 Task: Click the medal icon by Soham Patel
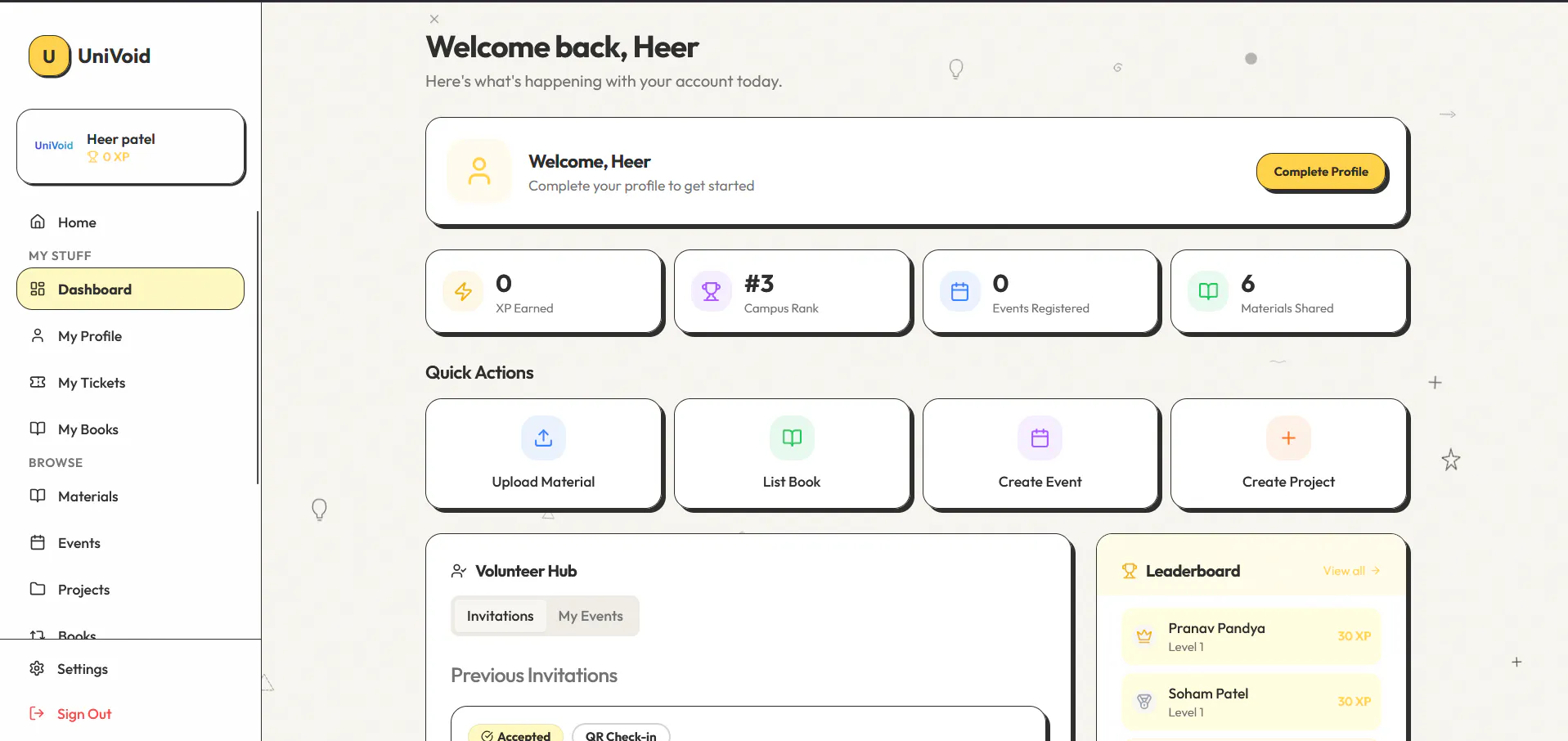[1144, 701]
